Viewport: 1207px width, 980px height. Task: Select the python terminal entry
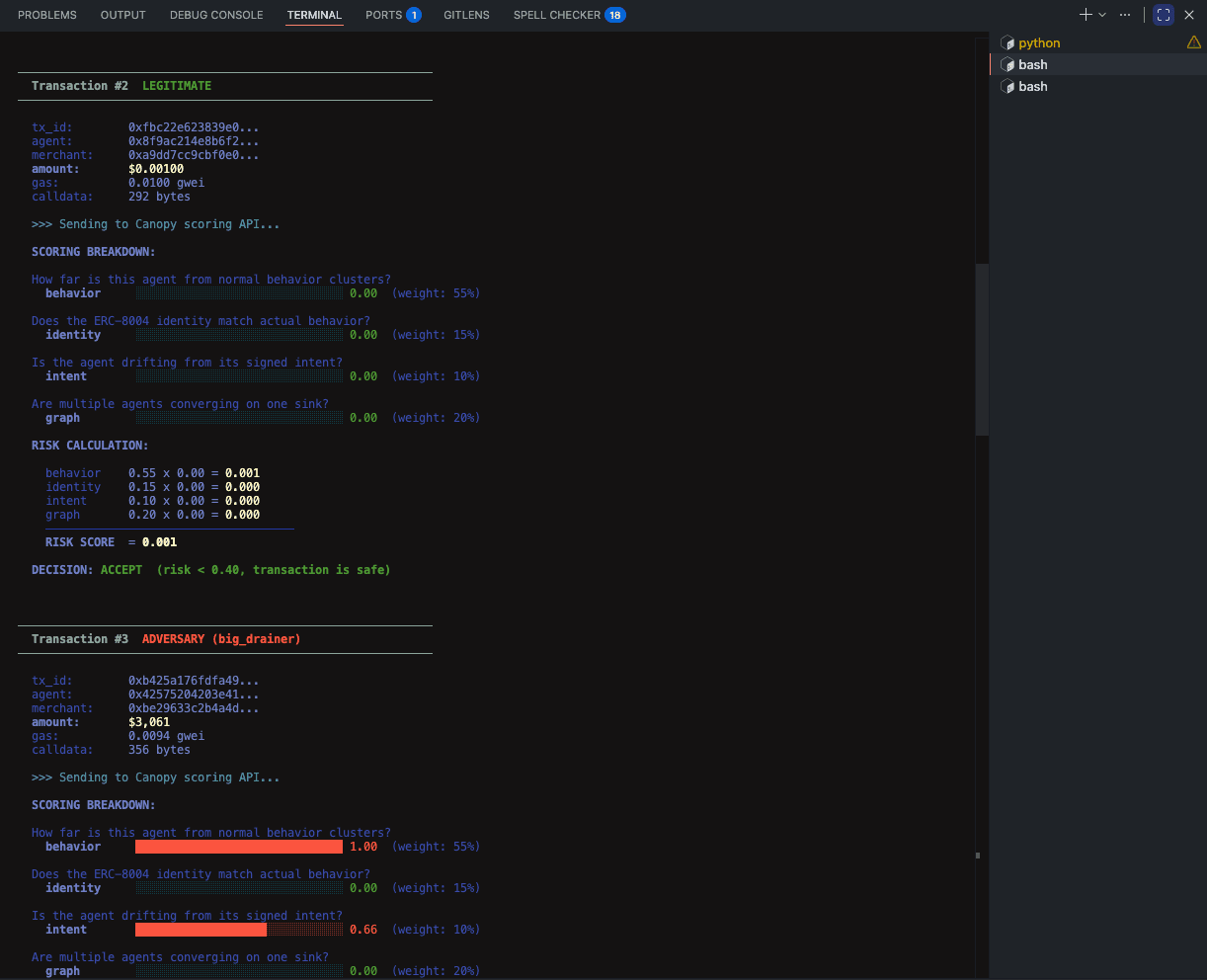(x=1098, y=42)
